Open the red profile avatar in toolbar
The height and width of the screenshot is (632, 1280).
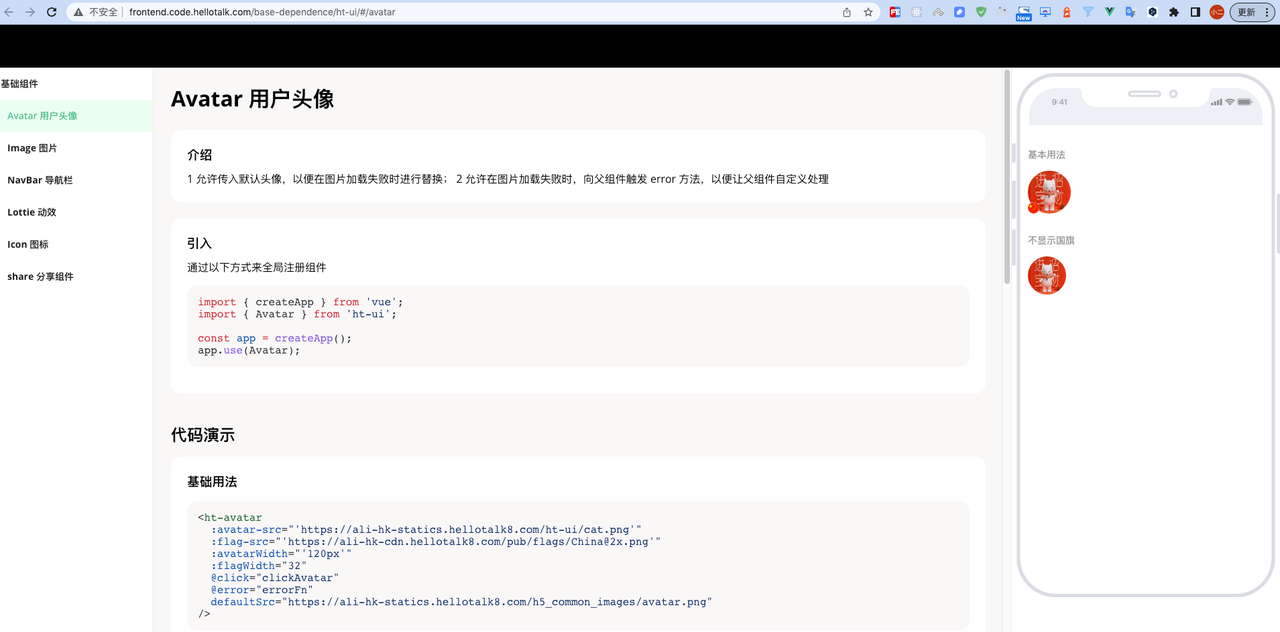pos(1217,12)
